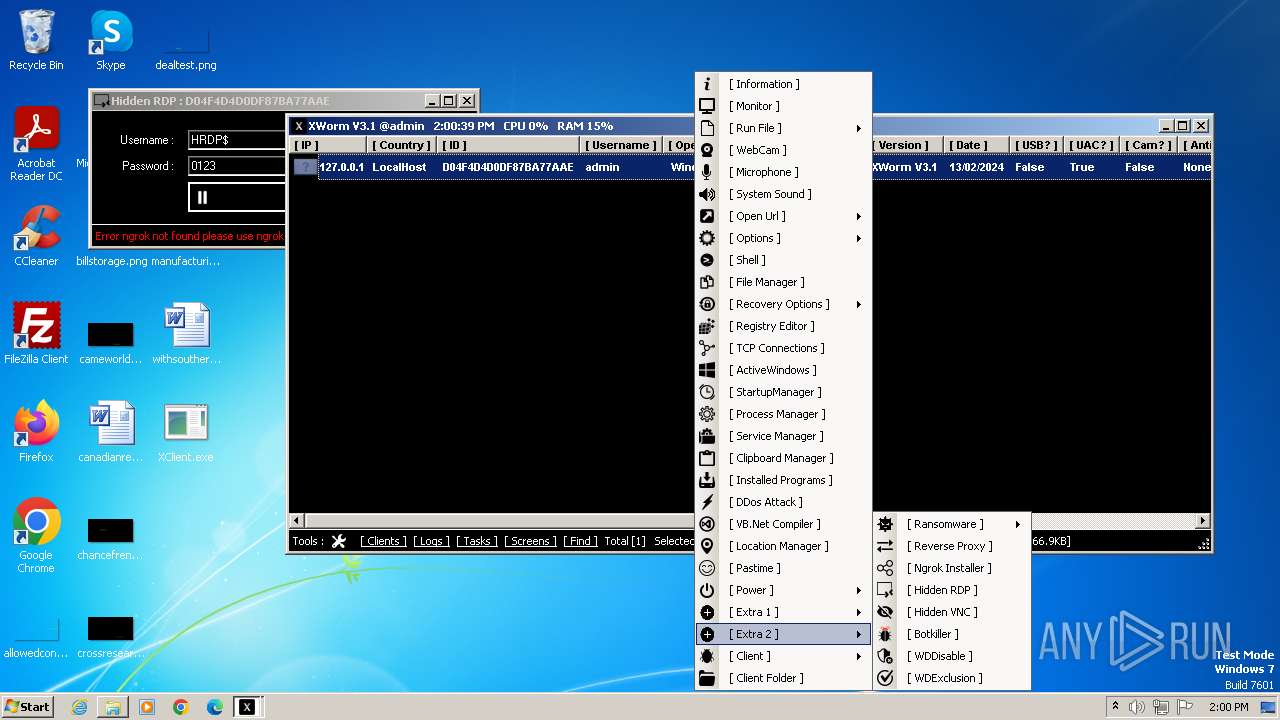Screen dimensions: 1280x720
Task: Expand the Client submenu arrow
Action: pyautogui.click(x=859, y=656)
